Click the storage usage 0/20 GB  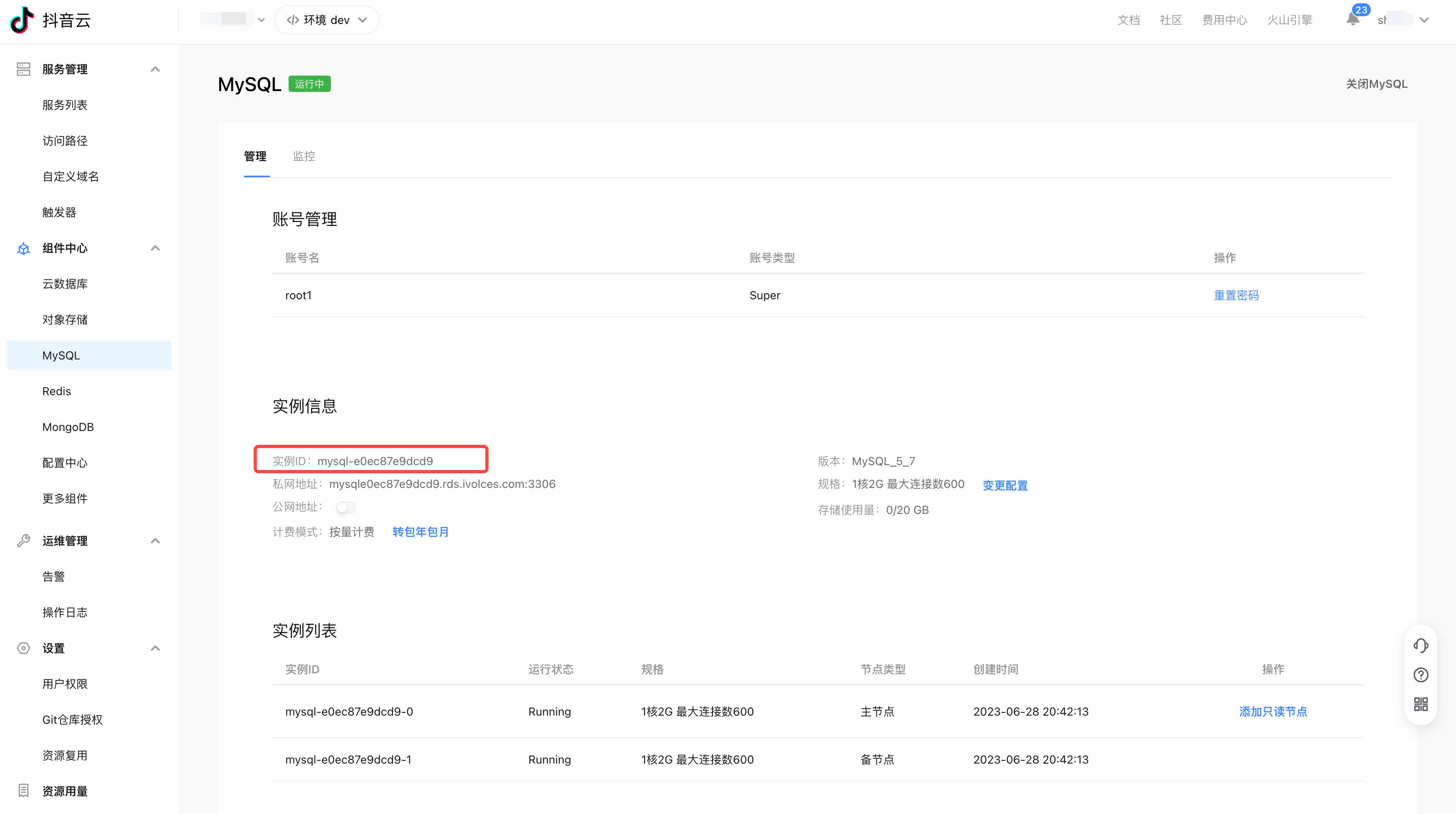point(907,509)
